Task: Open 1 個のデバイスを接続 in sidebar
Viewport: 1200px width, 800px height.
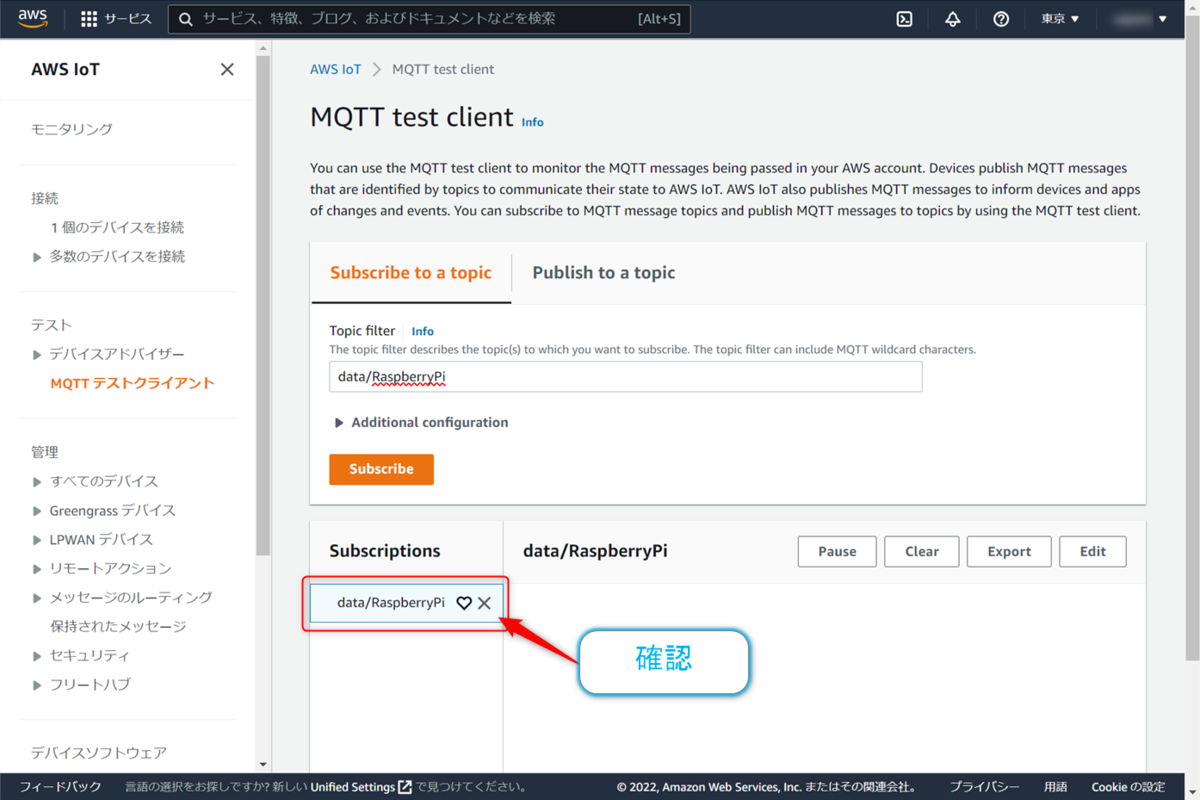Action: [x=117, y=227]
